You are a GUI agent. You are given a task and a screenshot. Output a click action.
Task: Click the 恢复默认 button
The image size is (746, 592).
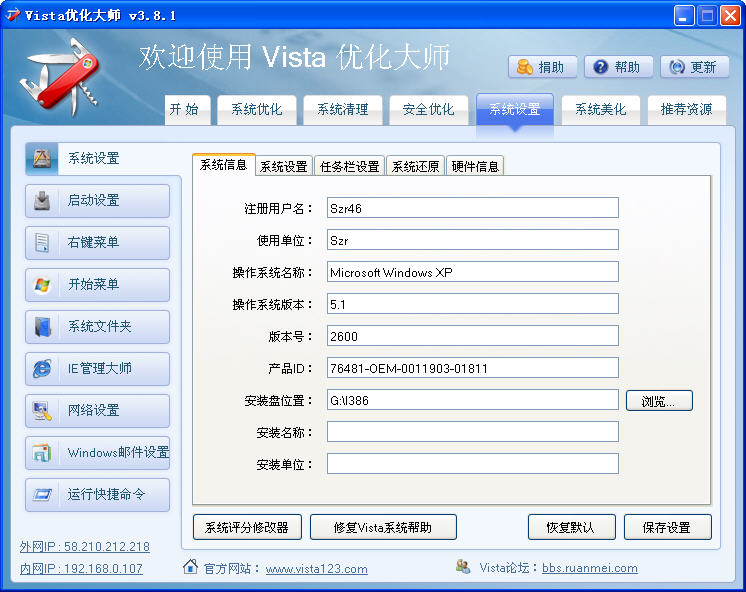[x=570, y=527]
